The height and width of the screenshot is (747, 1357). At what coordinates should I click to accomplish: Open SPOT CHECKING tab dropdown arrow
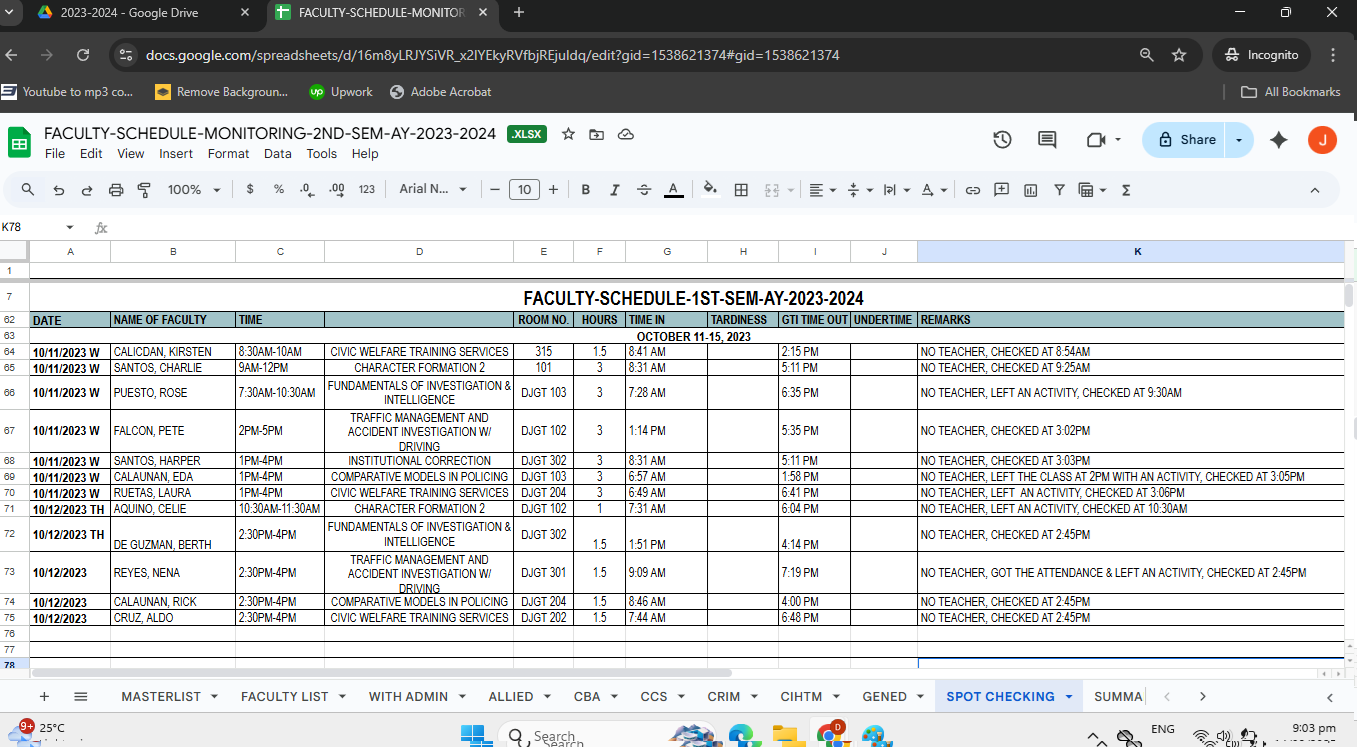pyautogui.click(x=1069, y=697)
